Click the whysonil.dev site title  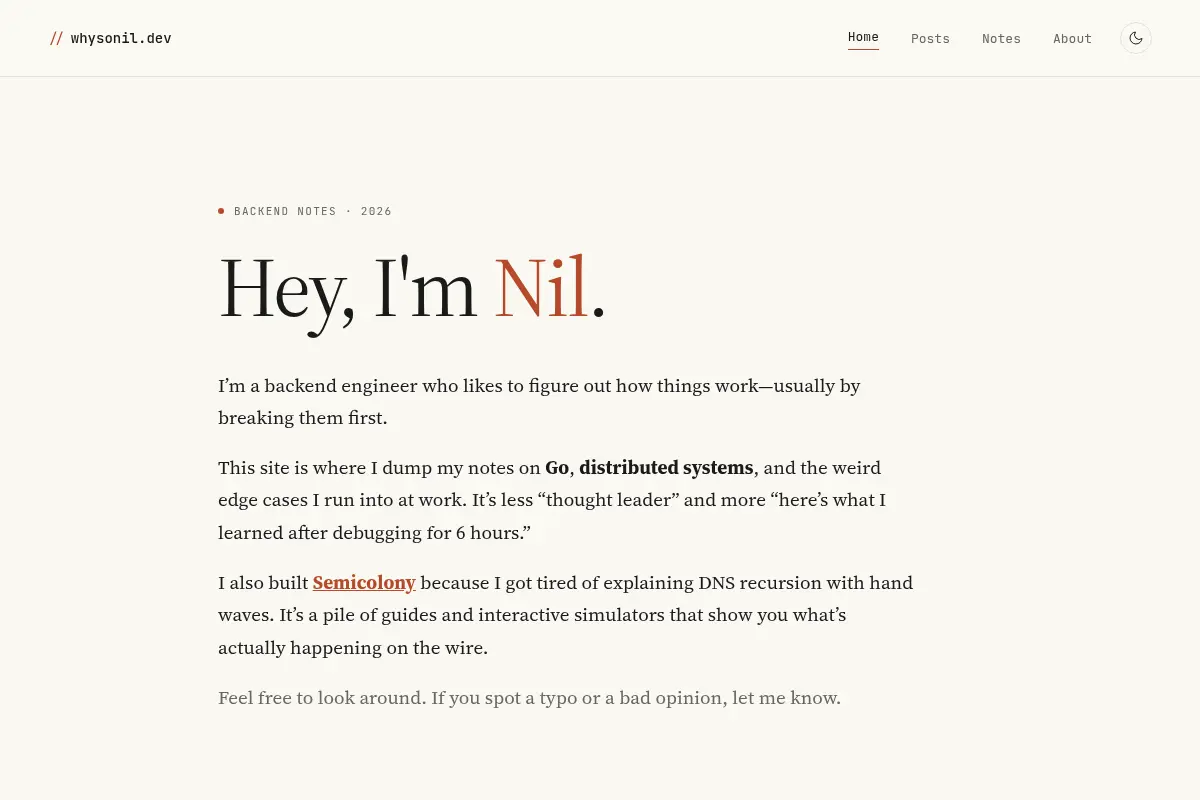pyautogui.click(x=121, y=39)
